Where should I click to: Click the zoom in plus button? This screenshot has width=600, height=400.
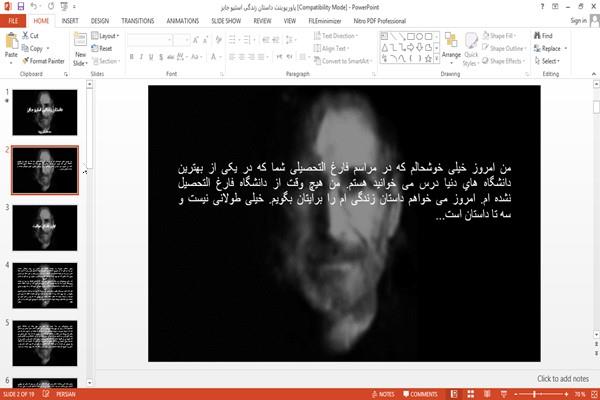tap(566, 394)
